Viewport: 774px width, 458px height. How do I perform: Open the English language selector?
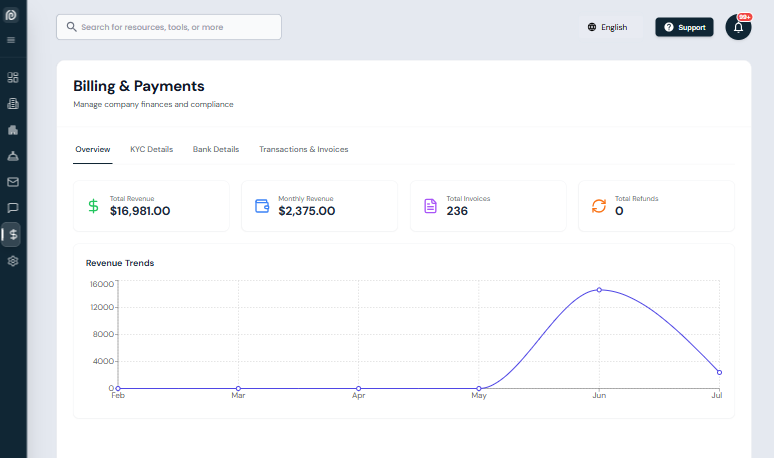point(607,27)
